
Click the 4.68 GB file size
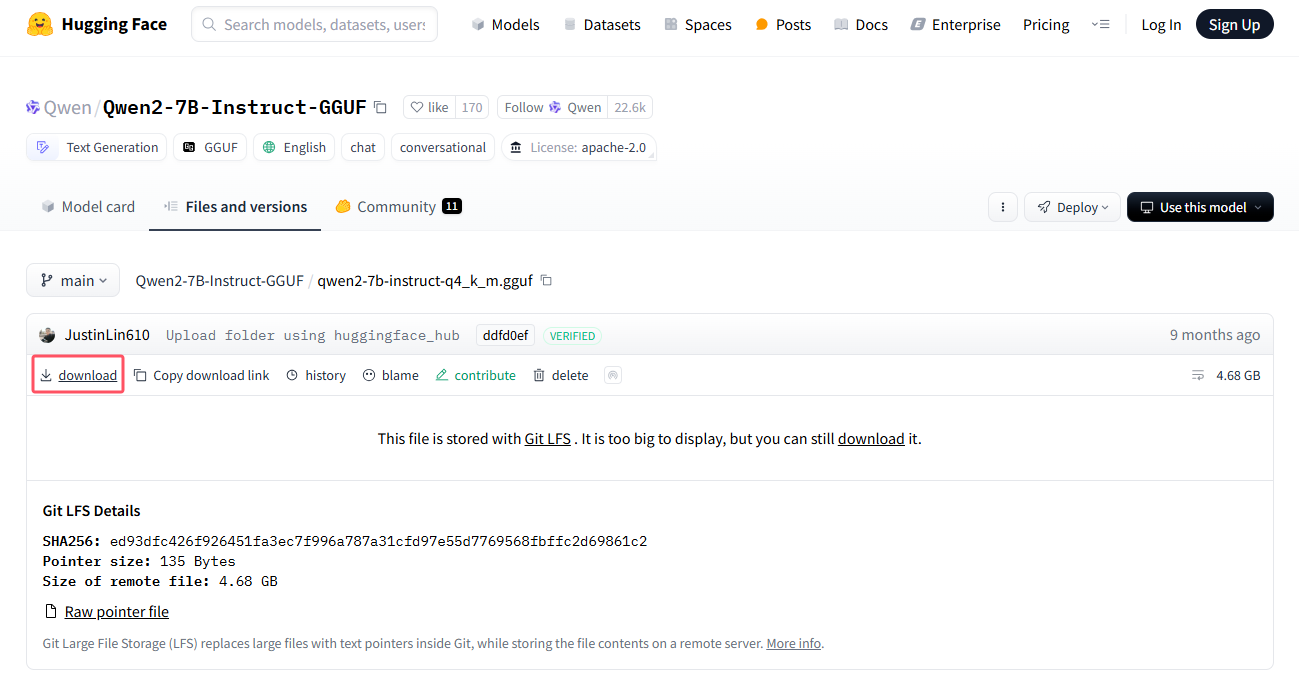coord(1237,375)
